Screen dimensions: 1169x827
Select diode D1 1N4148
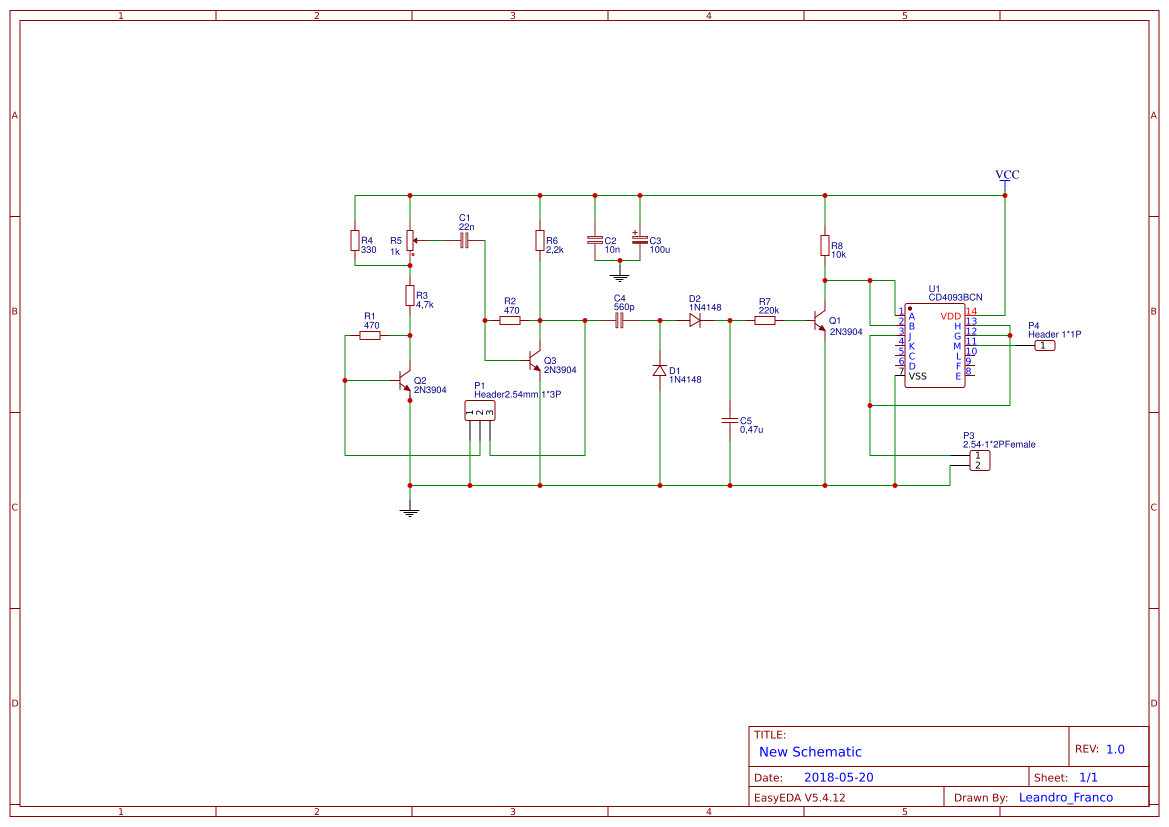pyautogui.click(x=660, y=370)
